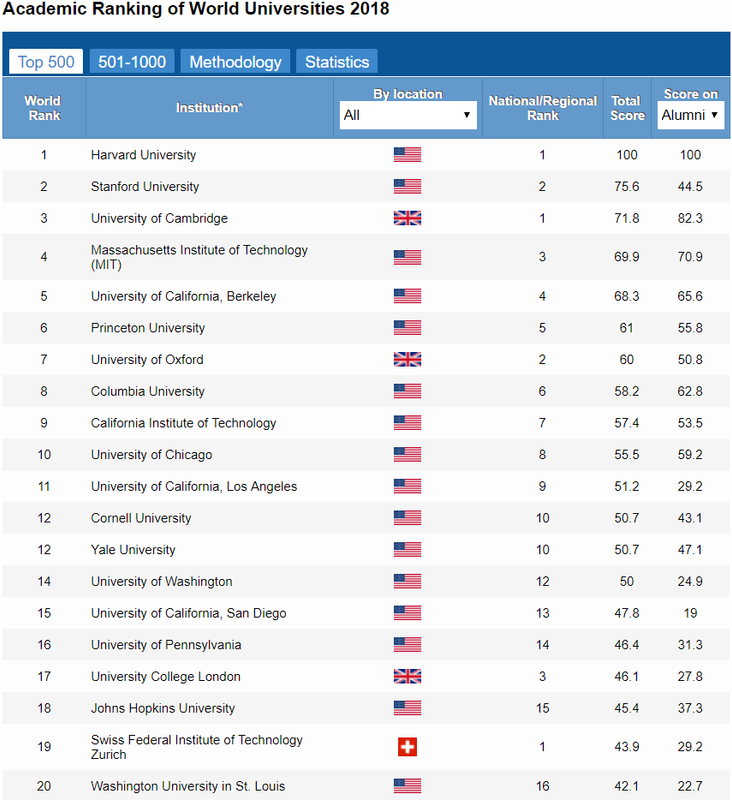This screenshot has width=732, height=800.
Task: Click the UK flag in University College London row
Action: (408, 676)
